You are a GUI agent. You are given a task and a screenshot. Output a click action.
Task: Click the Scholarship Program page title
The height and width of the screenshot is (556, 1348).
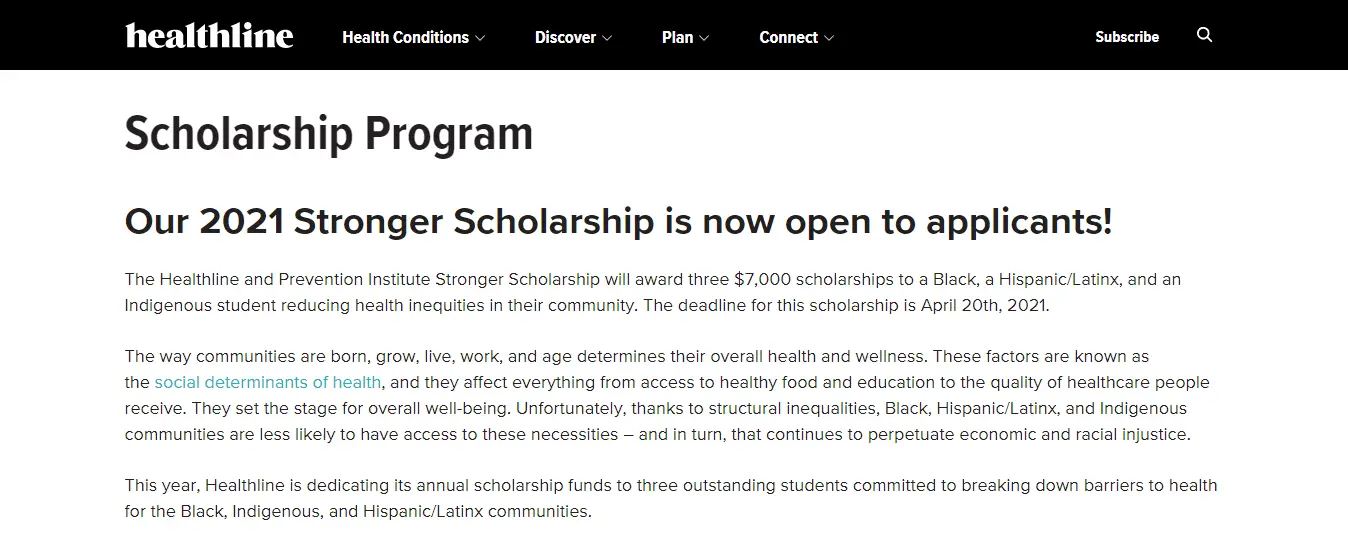pos(328,134)
